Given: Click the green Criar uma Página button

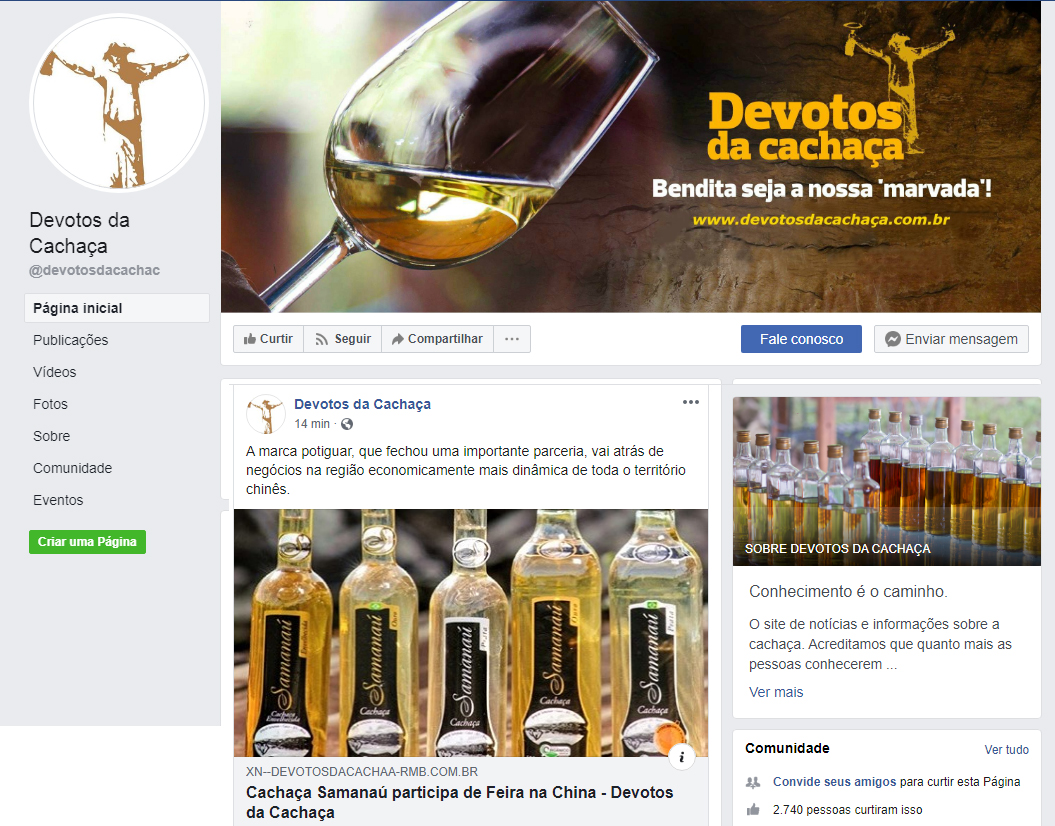Looking at the screenshot, I should (x=87, y=542).
